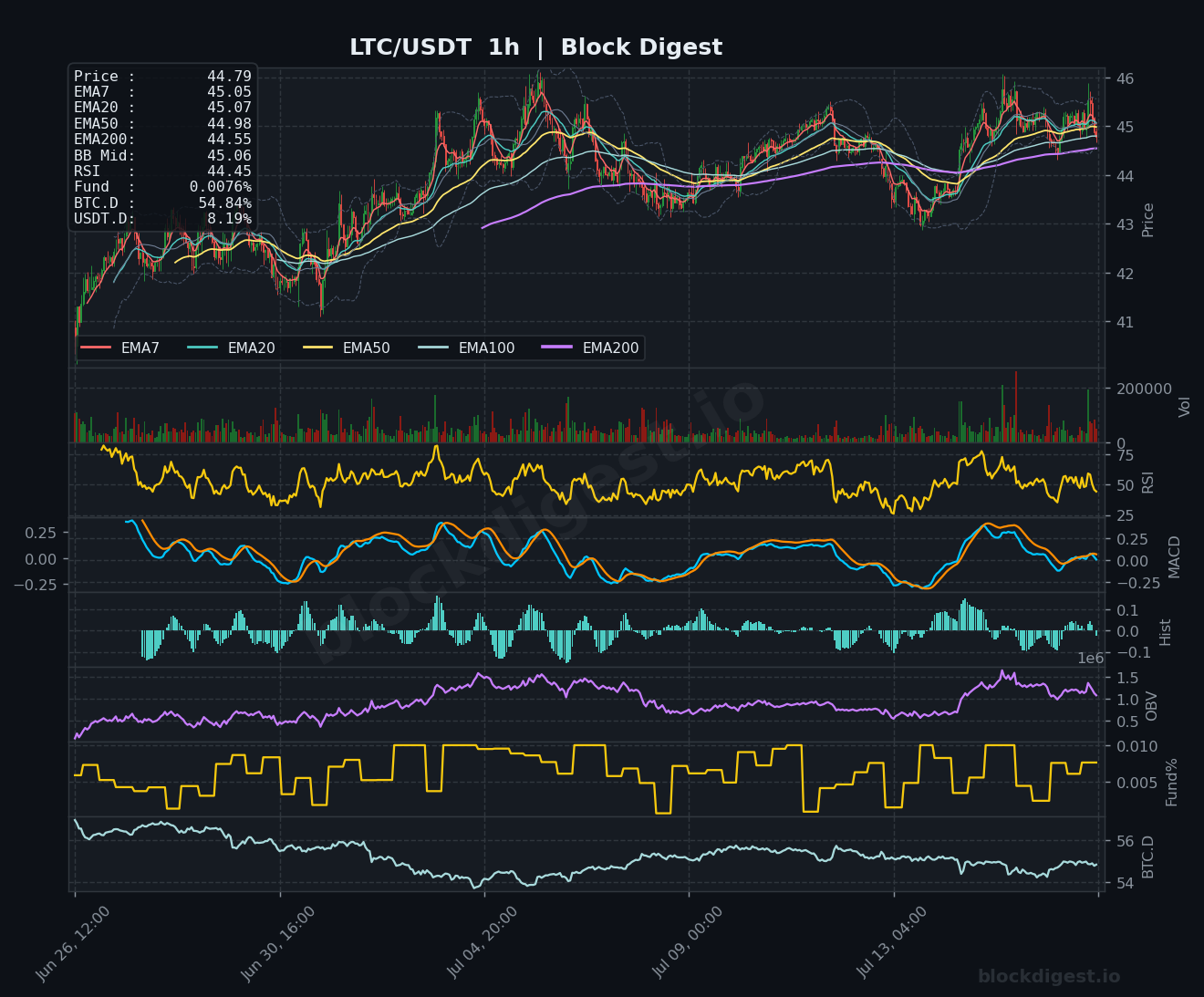The width and height of the screenshot is (1204, 997).
Task: Click the Jun 30, 16:00 date tick
Action: click(x=278, y=943)
